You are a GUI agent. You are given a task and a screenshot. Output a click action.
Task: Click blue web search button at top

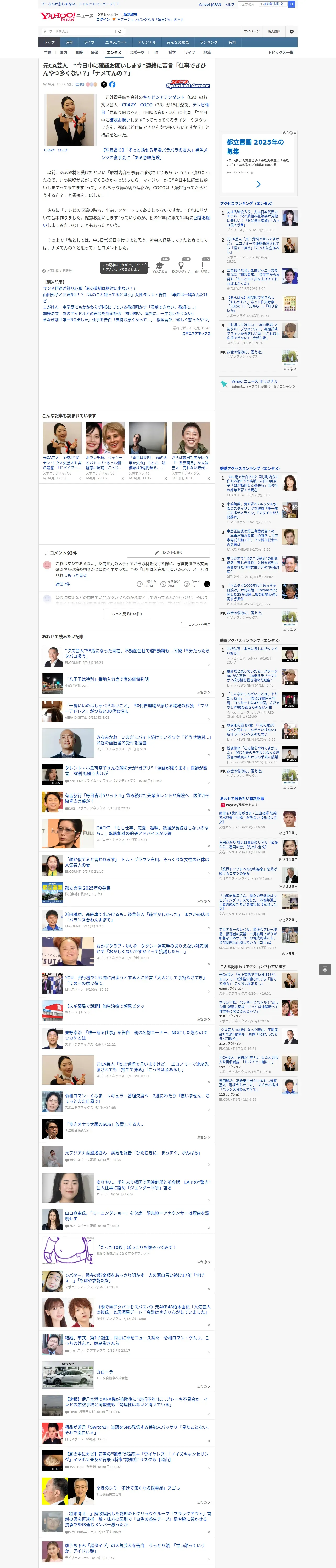click(292, 4)
